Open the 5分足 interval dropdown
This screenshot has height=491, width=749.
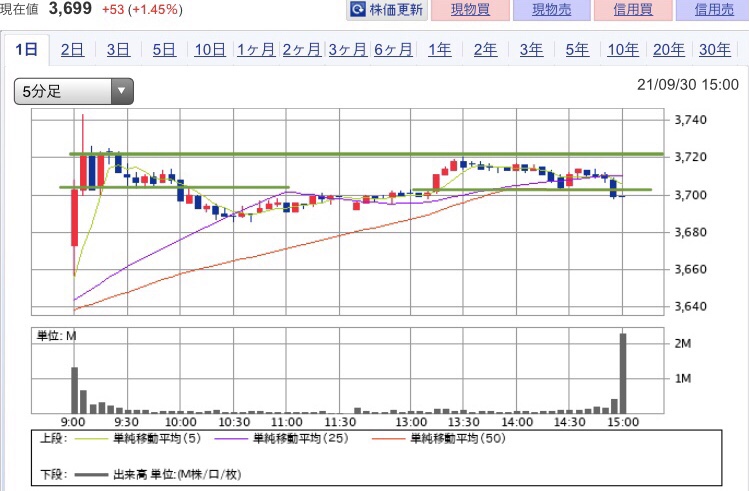tap(74, 91)
